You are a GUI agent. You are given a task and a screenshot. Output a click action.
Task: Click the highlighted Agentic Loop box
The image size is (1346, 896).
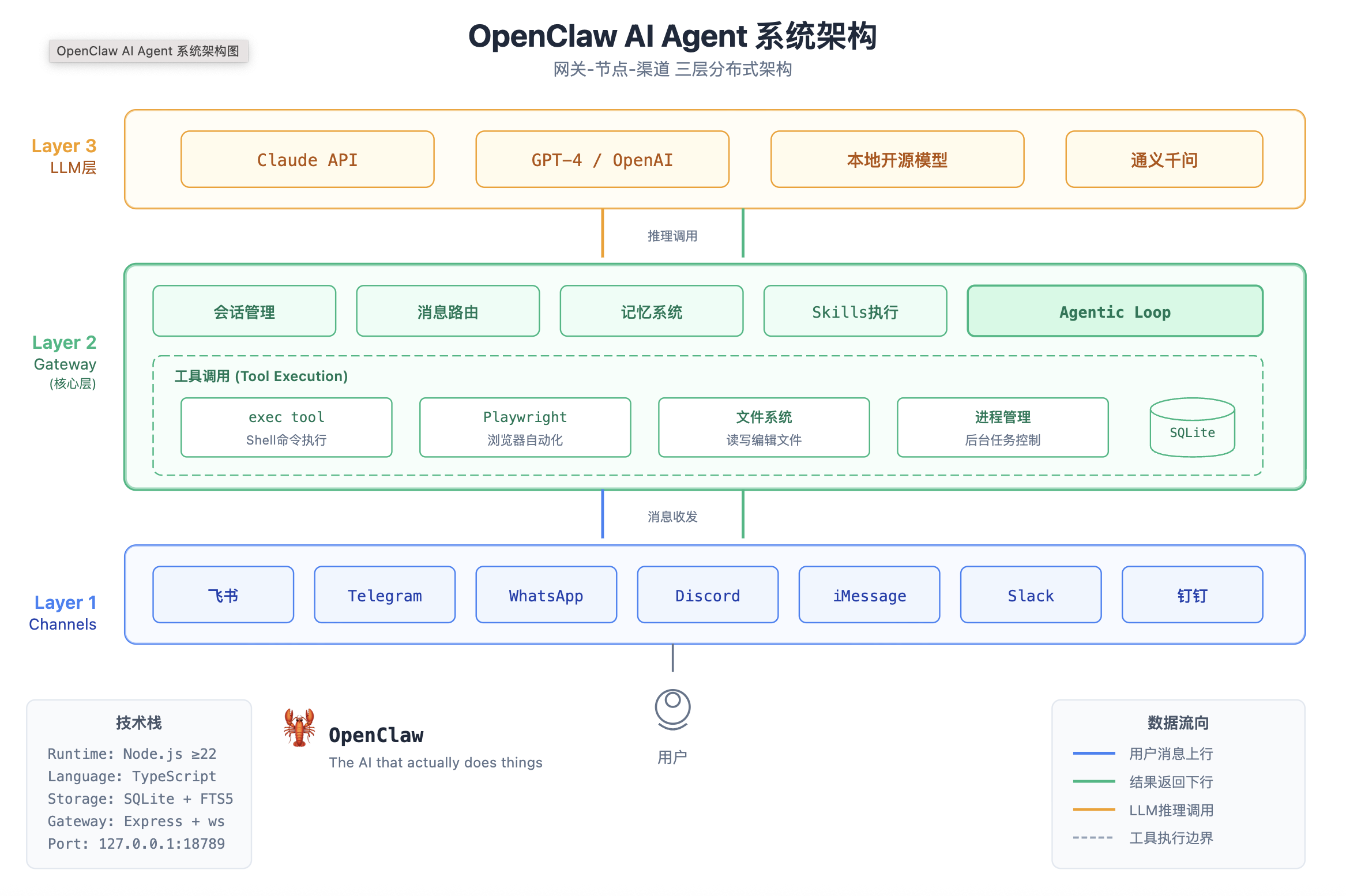coord(1115,311)
